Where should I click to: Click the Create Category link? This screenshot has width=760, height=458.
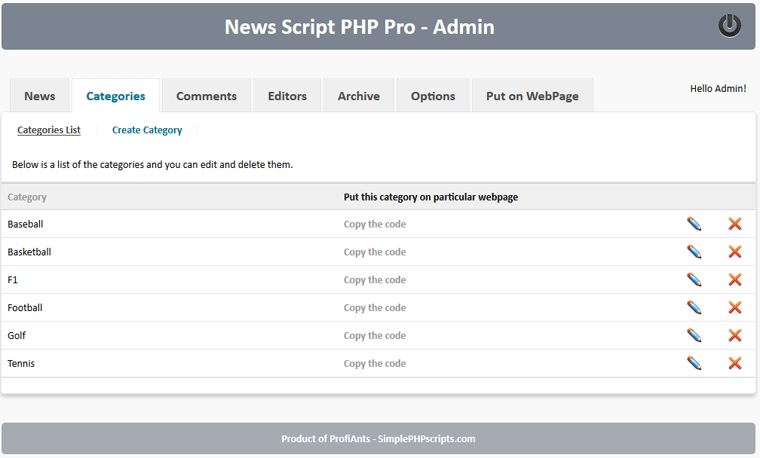pos(147,130)
